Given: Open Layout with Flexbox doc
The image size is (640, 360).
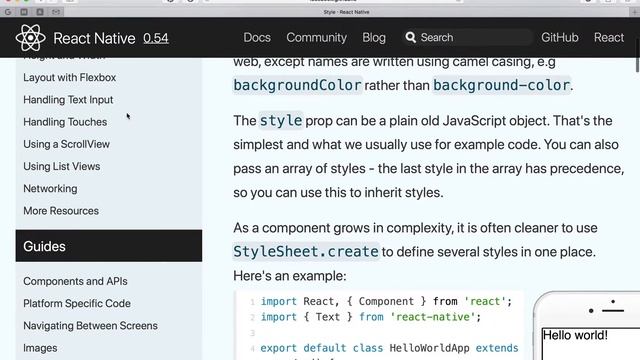Looking at the screenshot, I should pos(70,78).
